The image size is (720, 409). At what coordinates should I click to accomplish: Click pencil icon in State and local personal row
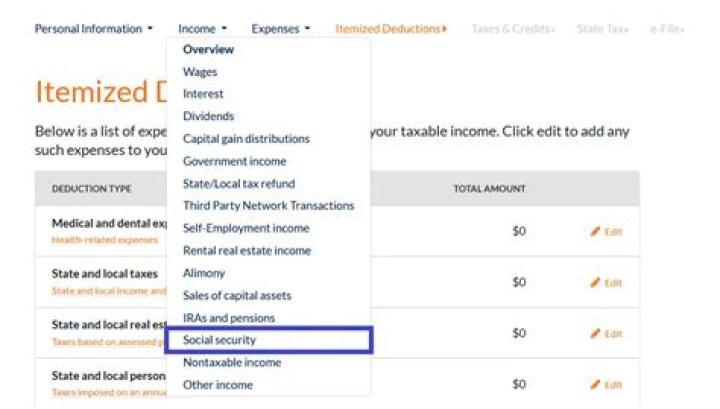coord(595,385)
